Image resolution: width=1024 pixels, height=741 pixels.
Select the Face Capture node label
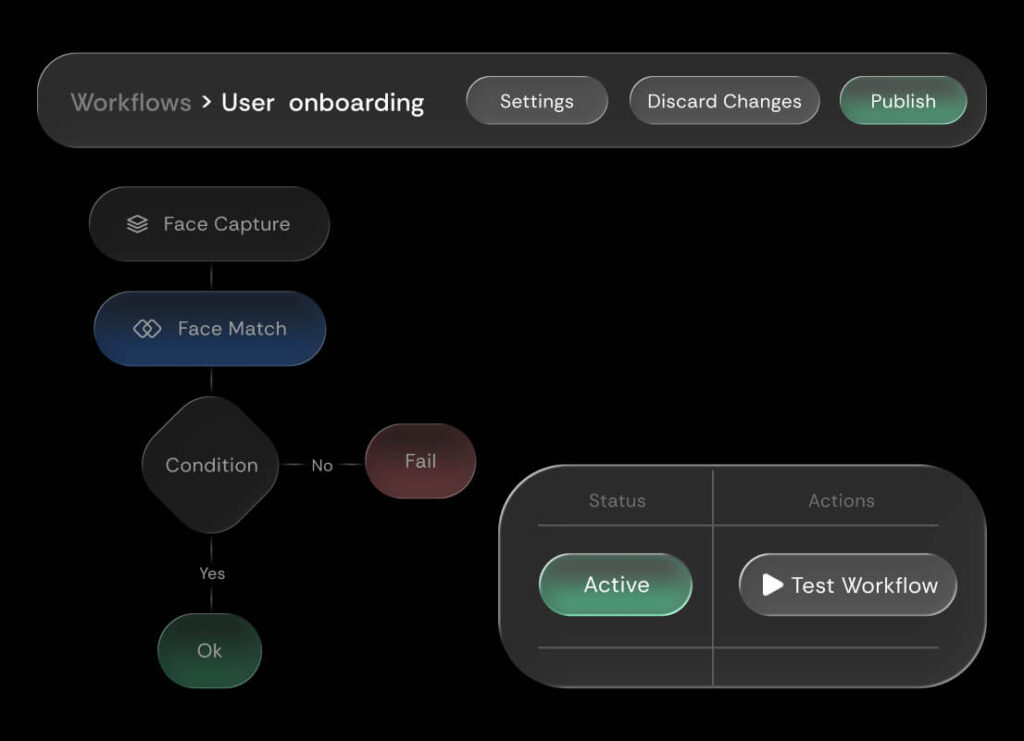(x=227, y=224)
